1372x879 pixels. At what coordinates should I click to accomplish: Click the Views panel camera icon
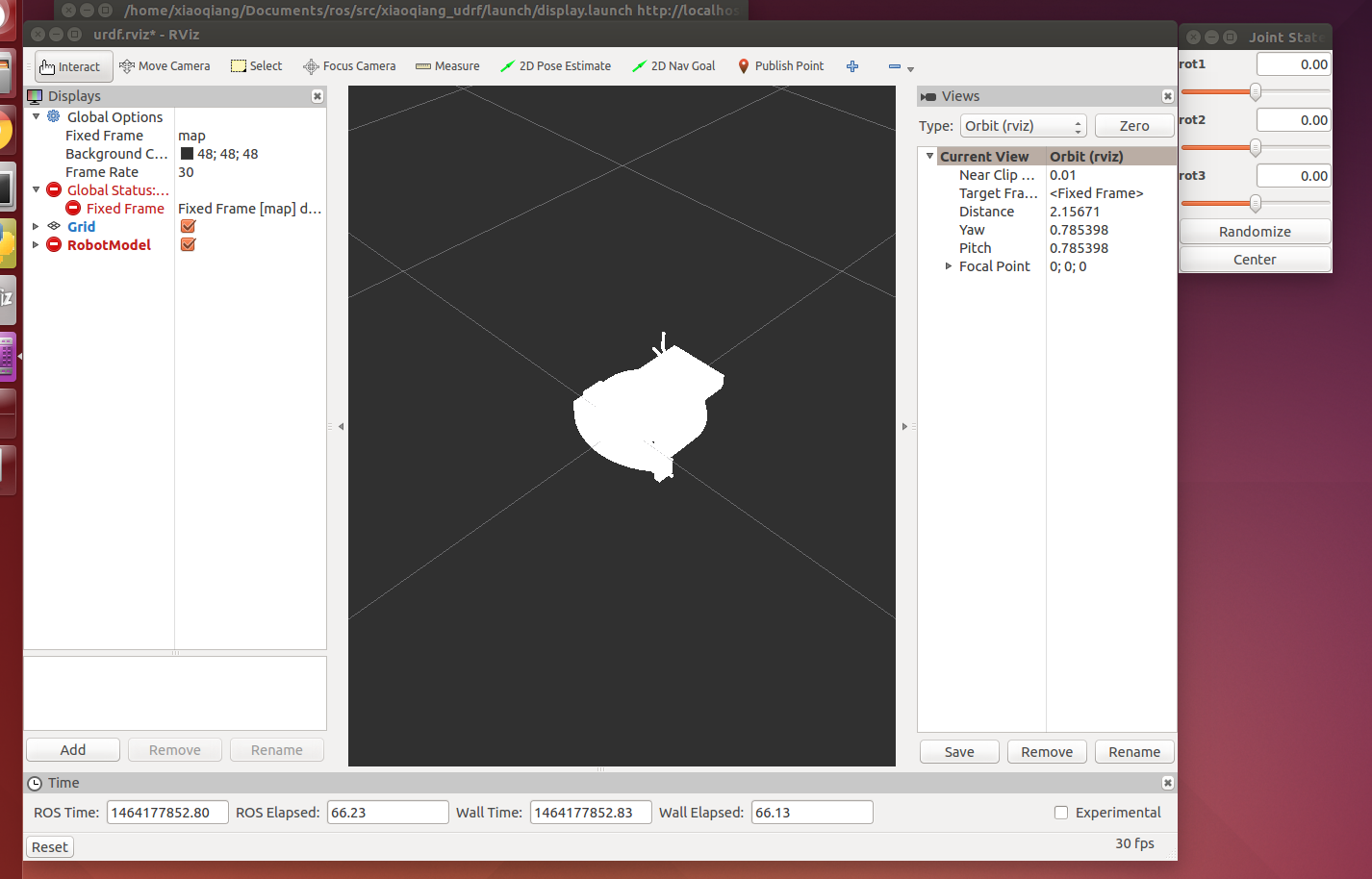point(928,96)
